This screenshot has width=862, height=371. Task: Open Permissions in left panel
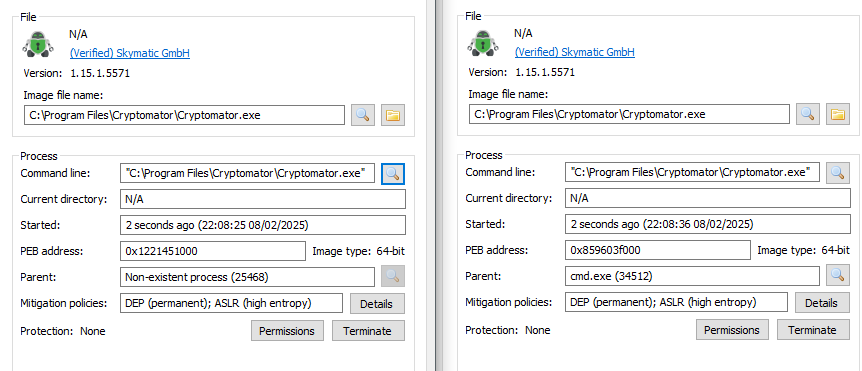286,331
